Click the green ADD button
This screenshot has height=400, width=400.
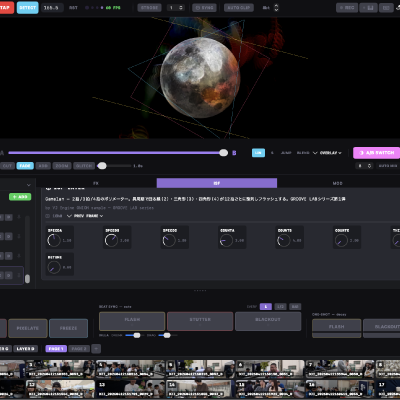point(20,197)
